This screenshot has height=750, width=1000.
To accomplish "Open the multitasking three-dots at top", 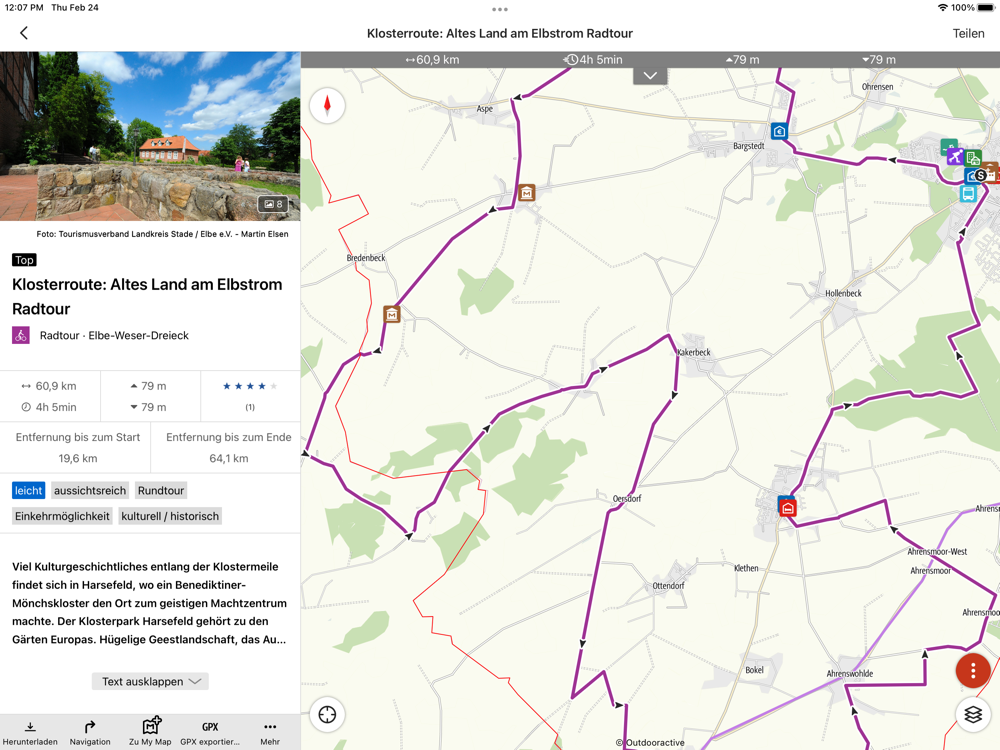I will (500, 10).
